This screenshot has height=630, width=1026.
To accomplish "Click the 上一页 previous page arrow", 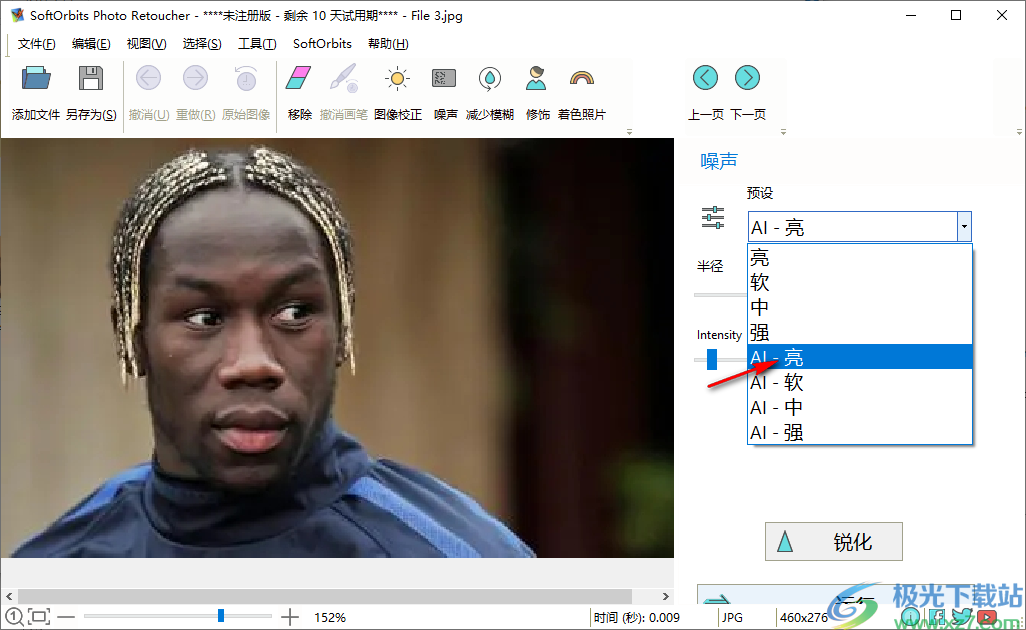I will click(705, 77).
